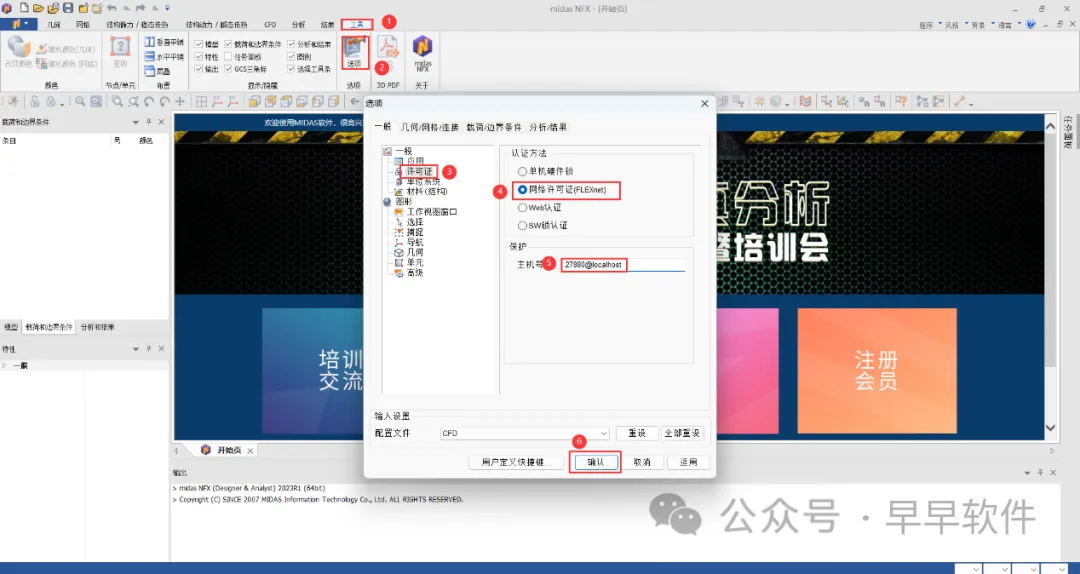Expand the 一般 row in 特性 panel
Image resolution: width=1080 pixels, height=574 pixels.
point(5,365)
